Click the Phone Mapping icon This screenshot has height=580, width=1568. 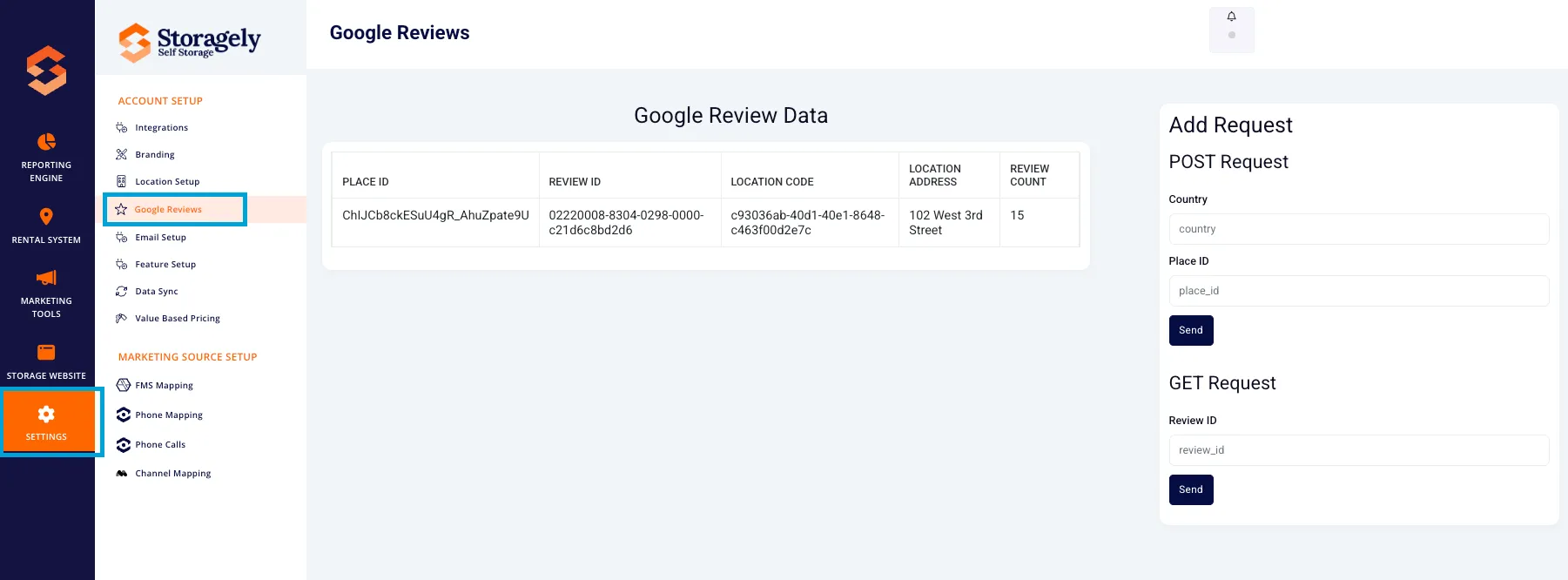point(124,415)
